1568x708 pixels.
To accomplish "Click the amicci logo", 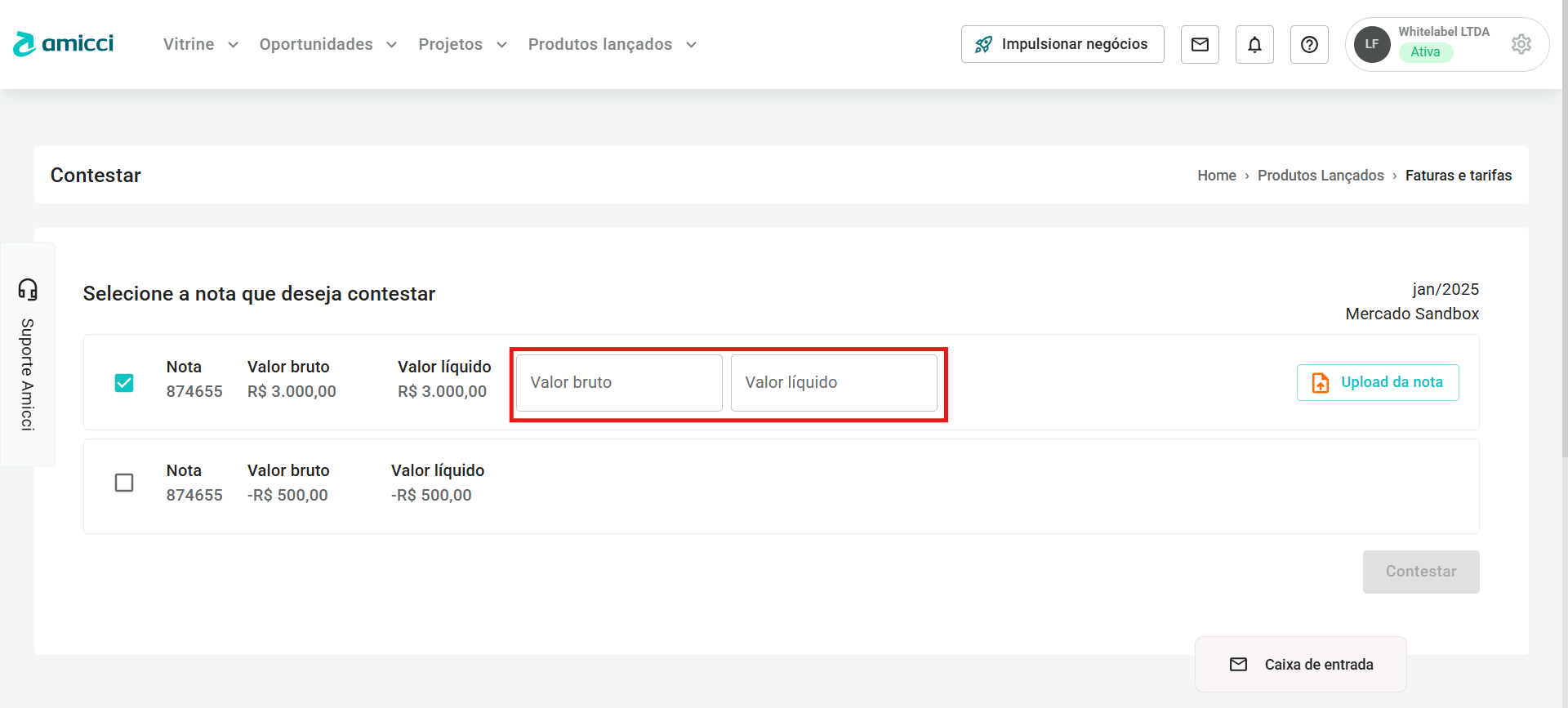I will click(64, 44).
